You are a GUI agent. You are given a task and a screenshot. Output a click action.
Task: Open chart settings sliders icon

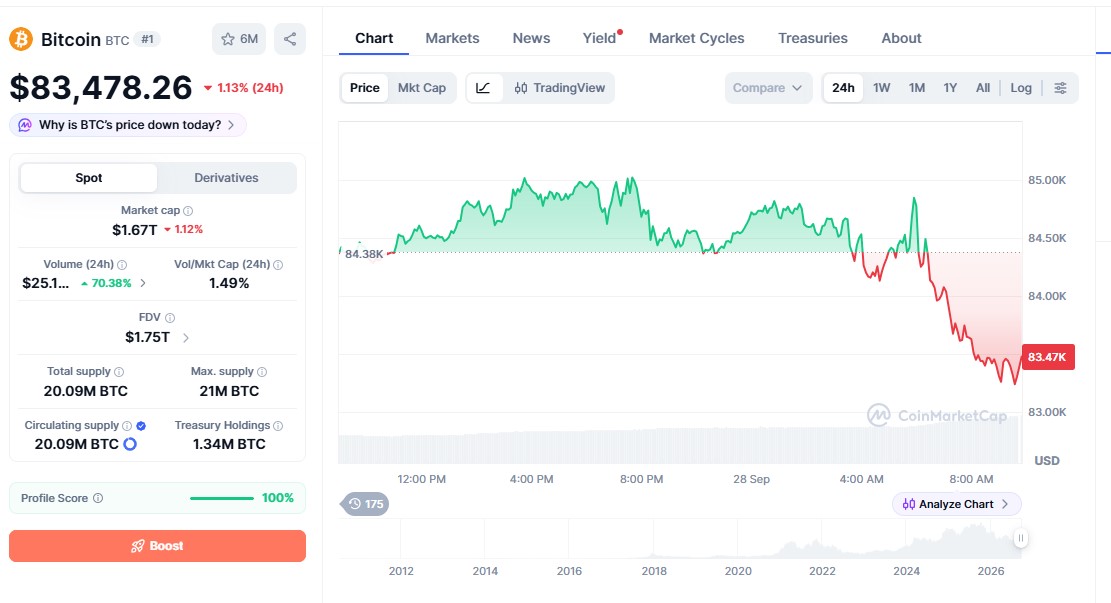point(1060,88)
